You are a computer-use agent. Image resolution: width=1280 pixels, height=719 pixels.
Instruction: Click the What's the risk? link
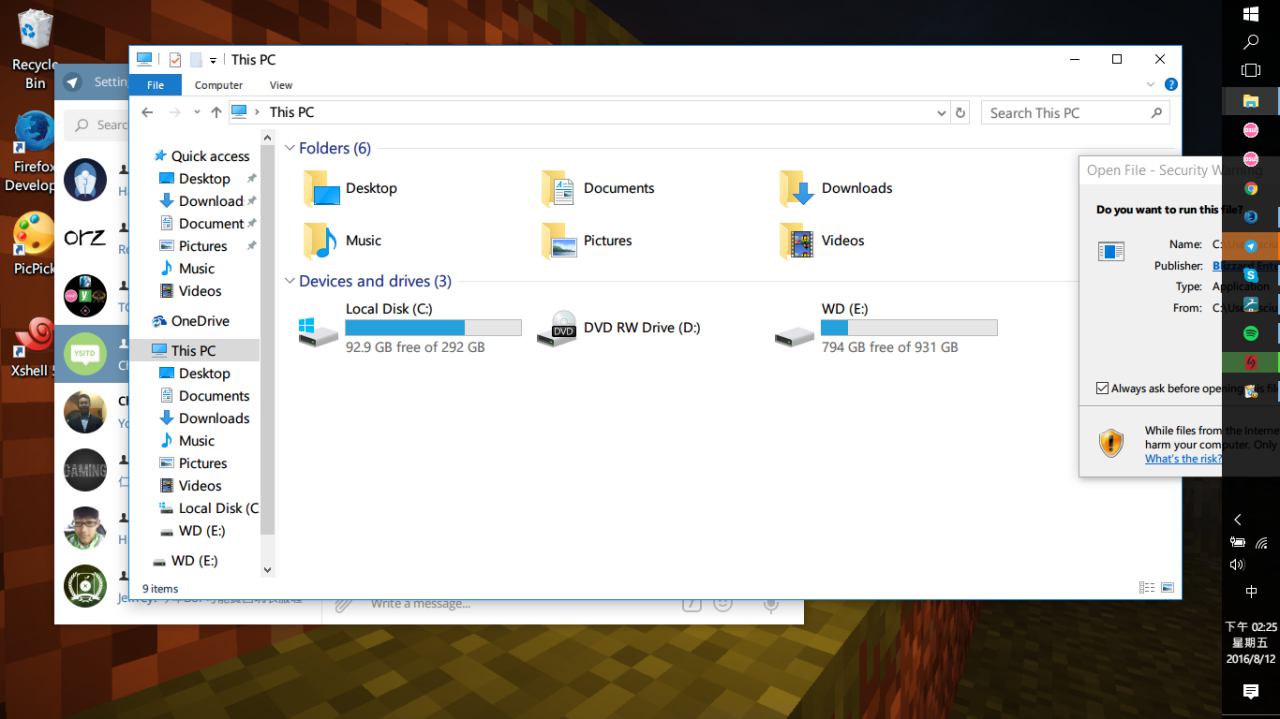point(1182,459)
